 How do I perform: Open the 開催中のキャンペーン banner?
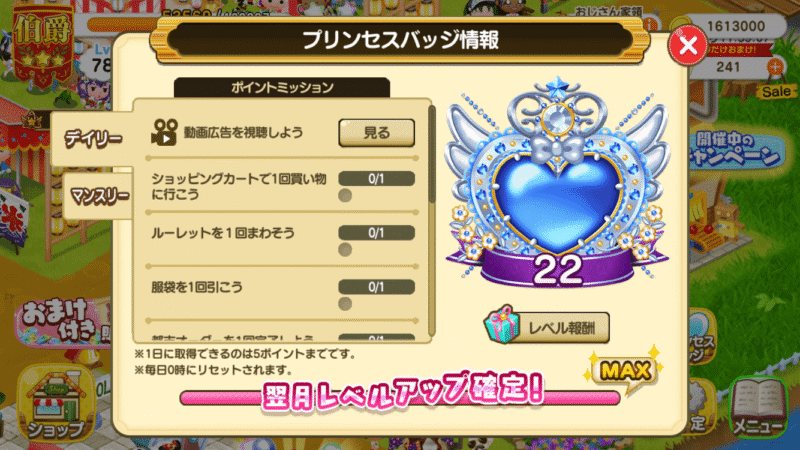tap(735, 150)
